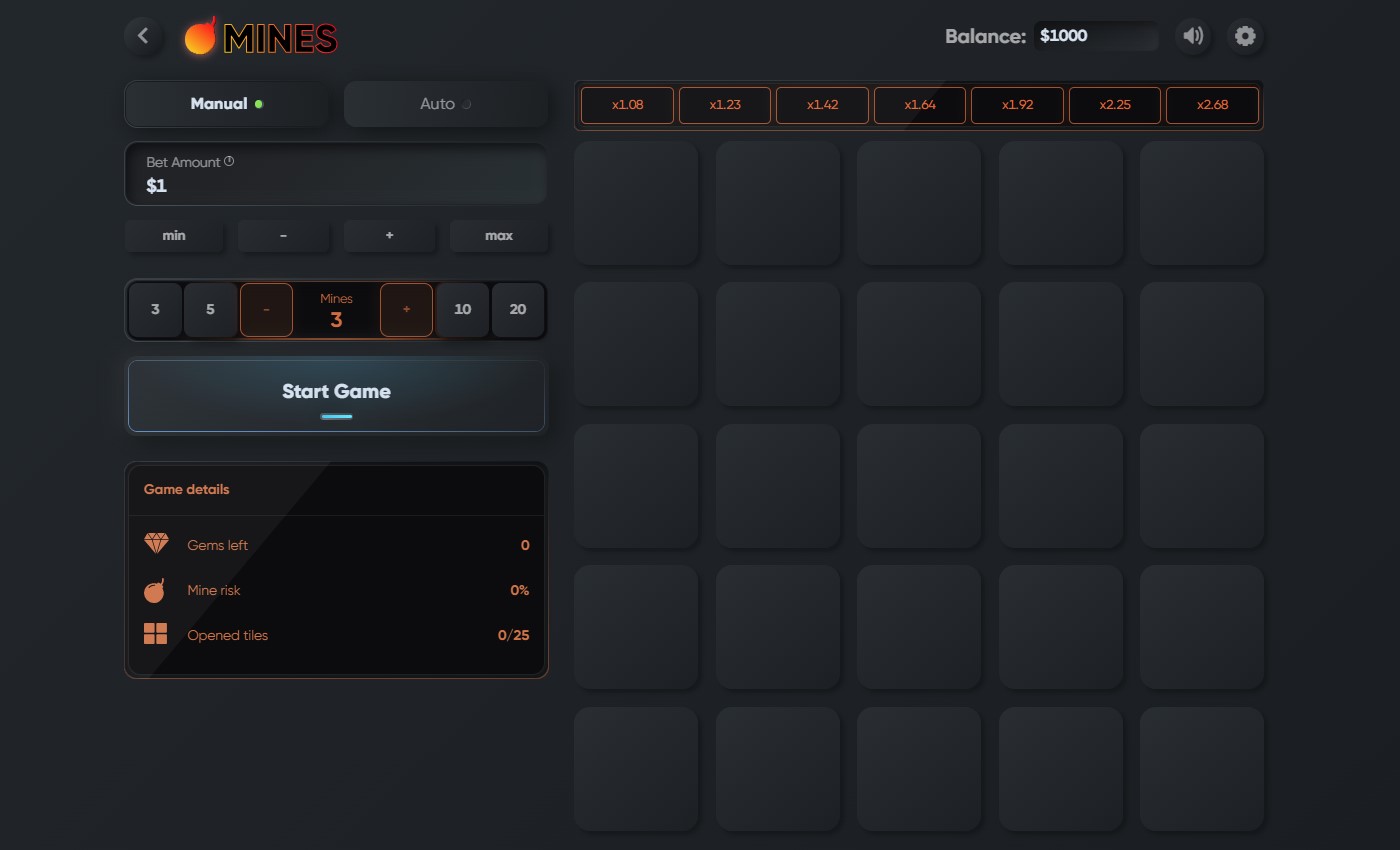Select the 5 mines preset
Viewport: 1400px width, 850px height.
point(210,310)
